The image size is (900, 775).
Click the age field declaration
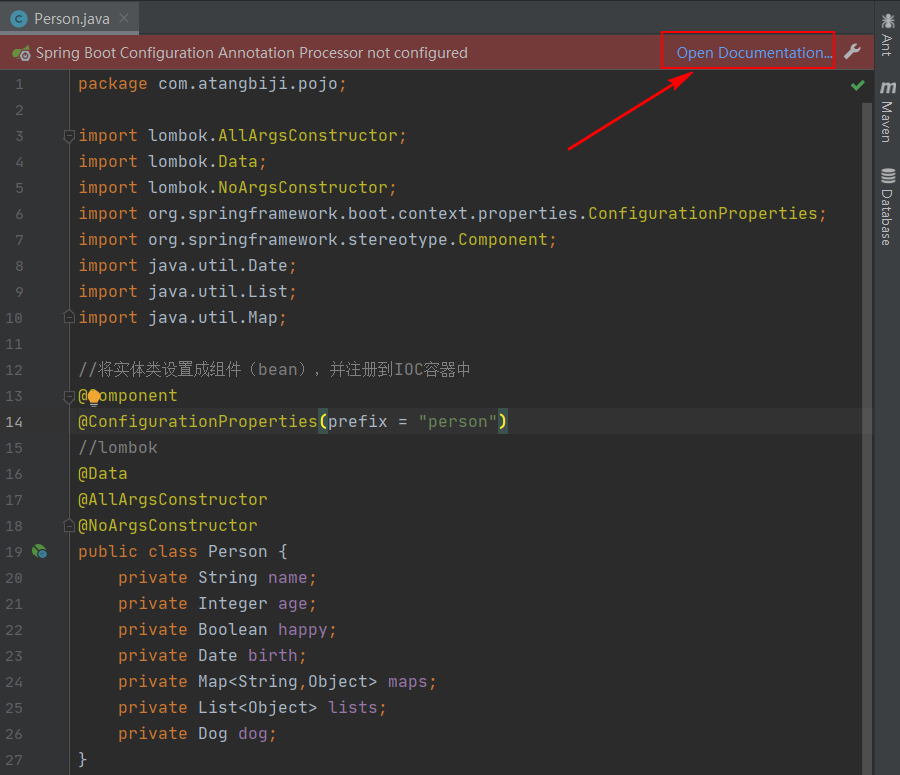[x=217, y=603]
